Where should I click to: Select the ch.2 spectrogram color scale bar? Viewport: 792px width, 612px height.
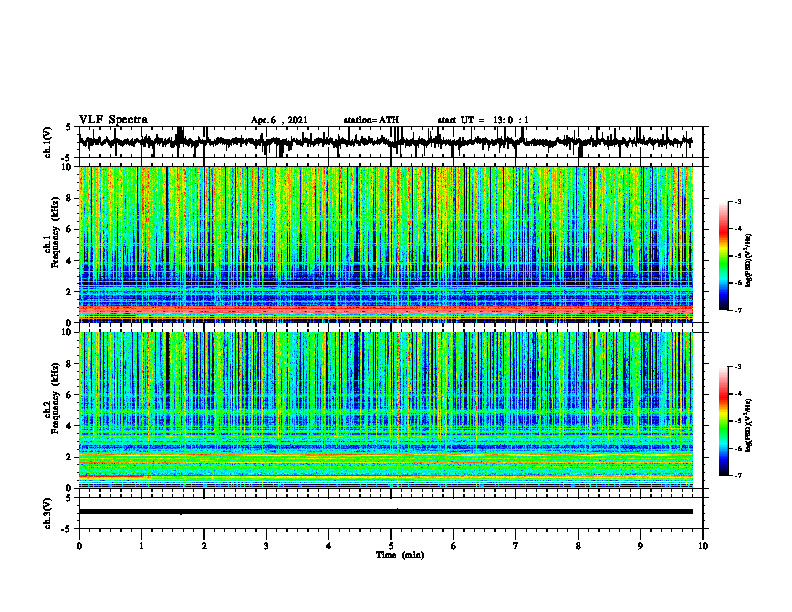(723, 421)
